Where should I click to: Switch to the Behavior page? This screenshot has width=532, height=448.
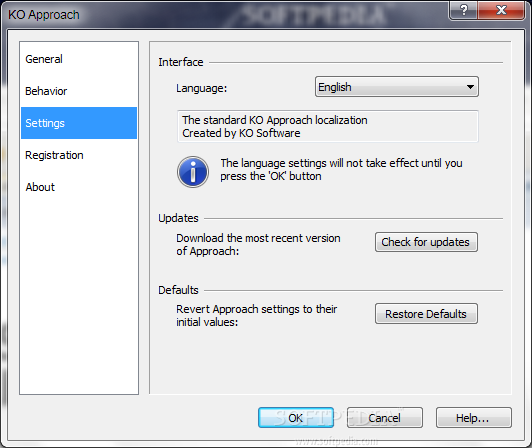(x=79, y=91)
